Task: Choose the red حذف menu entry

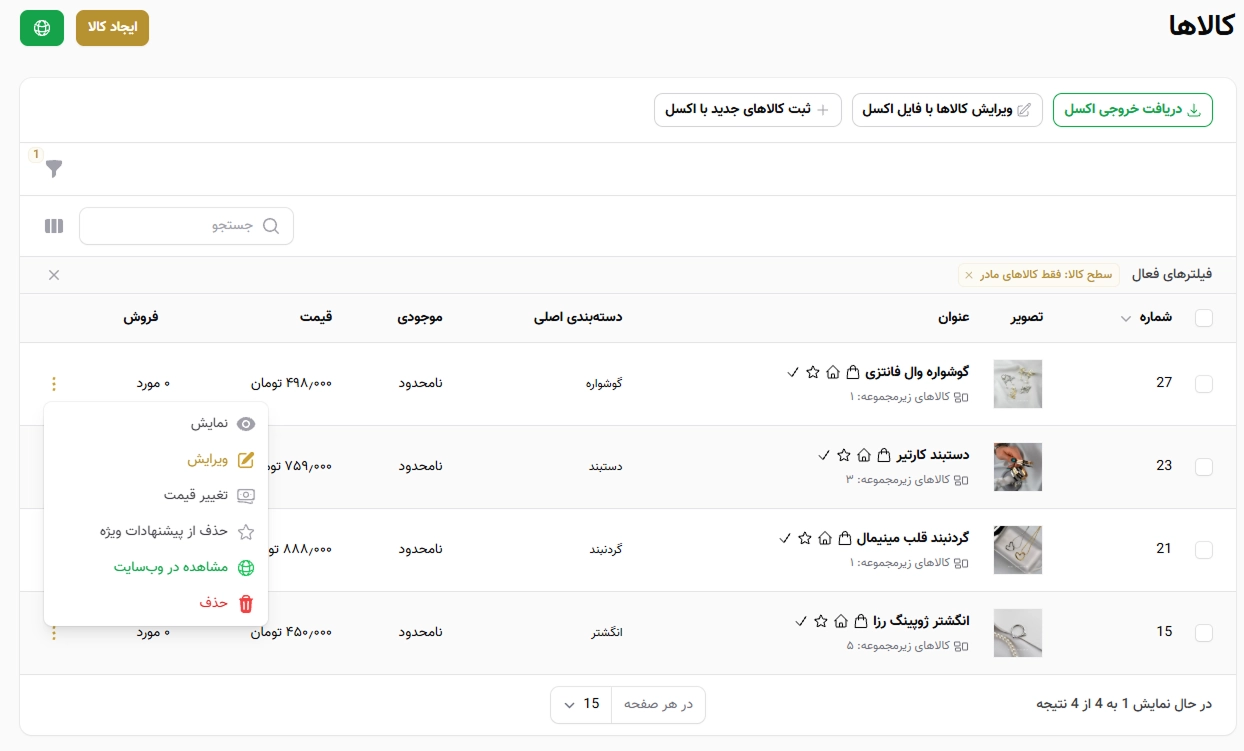Action: coord(156,603)
